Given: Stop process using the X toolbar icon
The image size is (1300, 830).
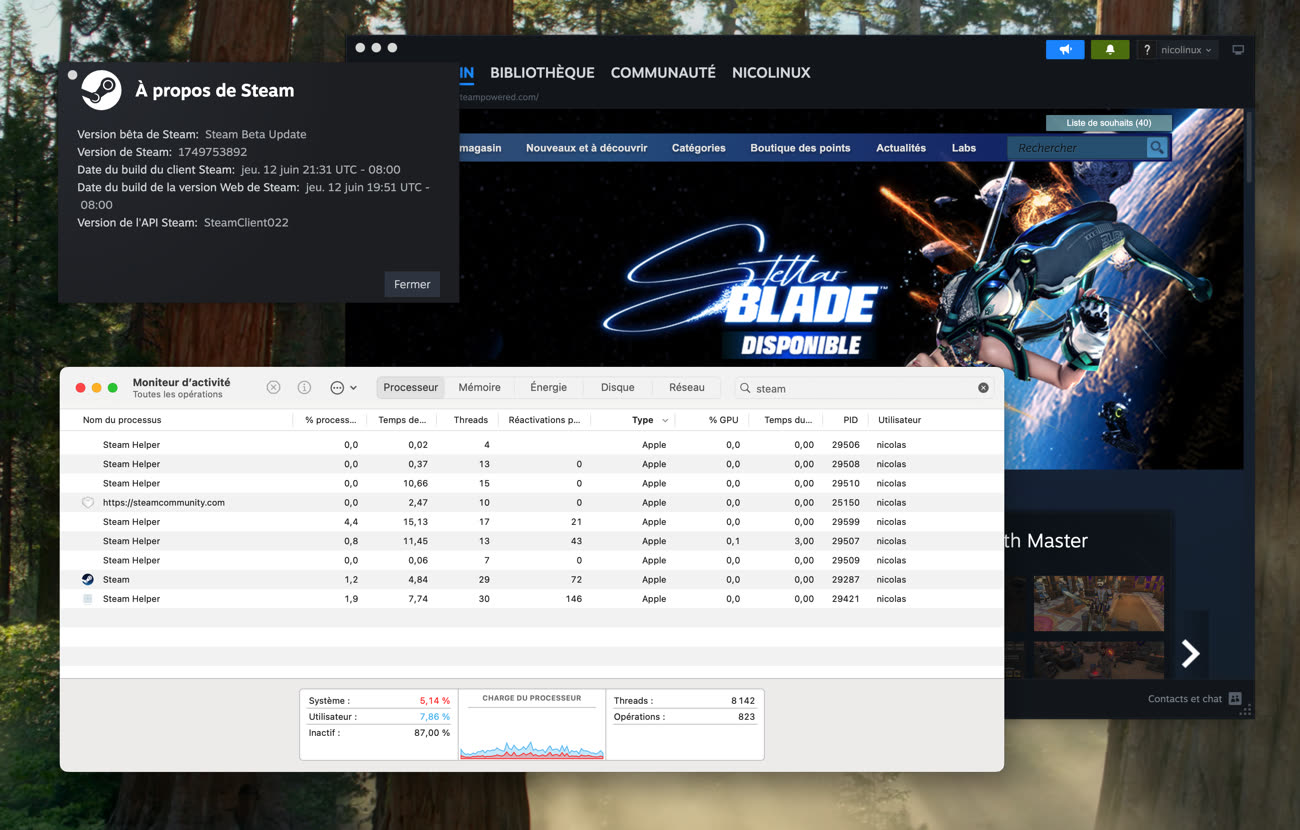Looking at the screenshot, I should tap(273, 387).
